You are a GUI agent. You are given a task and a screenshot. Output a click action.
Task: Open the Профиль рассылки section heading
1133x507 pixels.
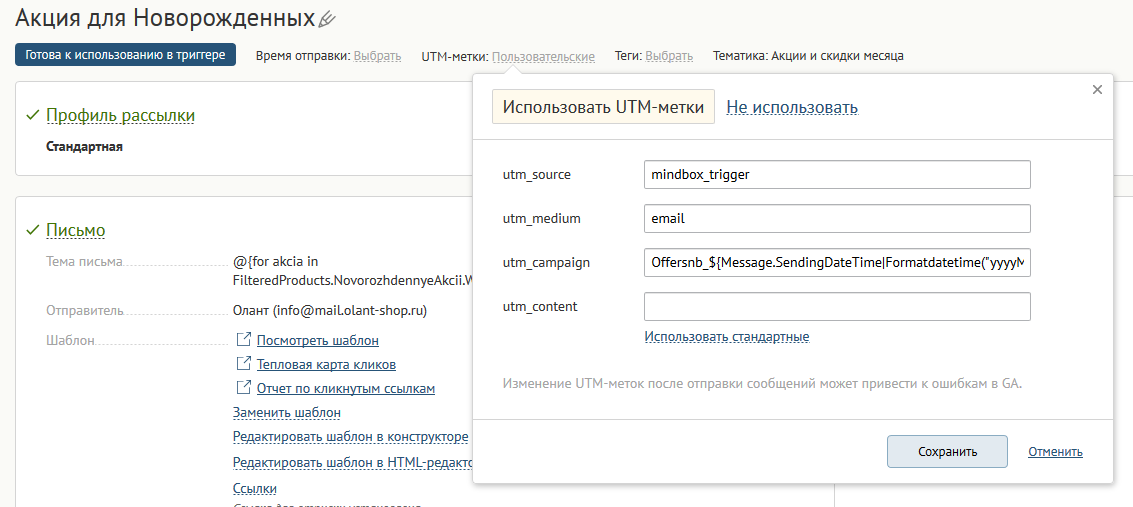click(x=120, y=116)
